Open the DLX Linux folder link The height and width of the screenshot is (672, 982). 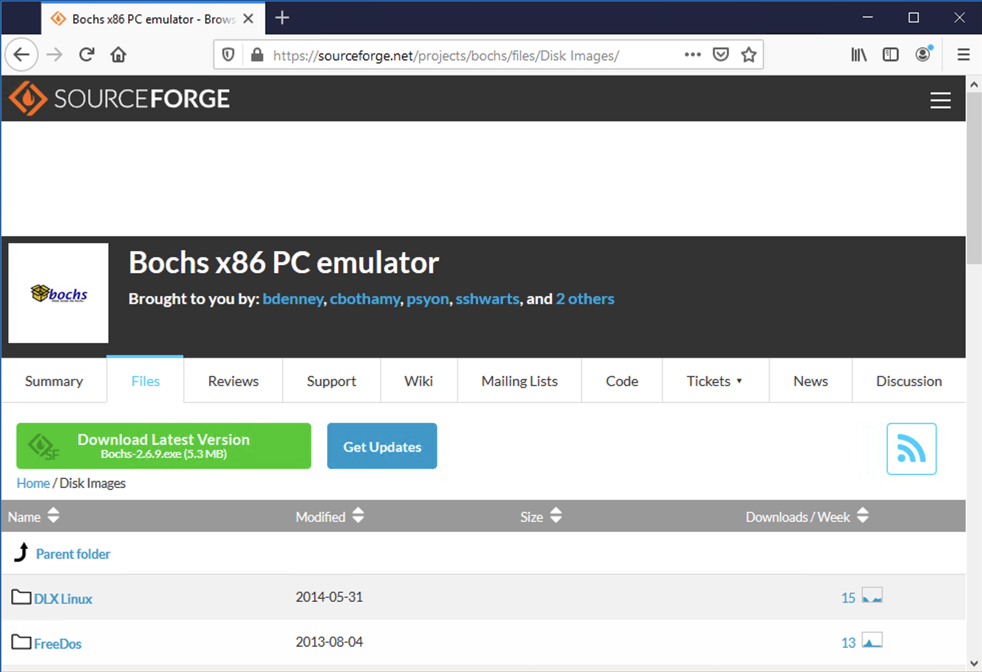tap(63, 599)
